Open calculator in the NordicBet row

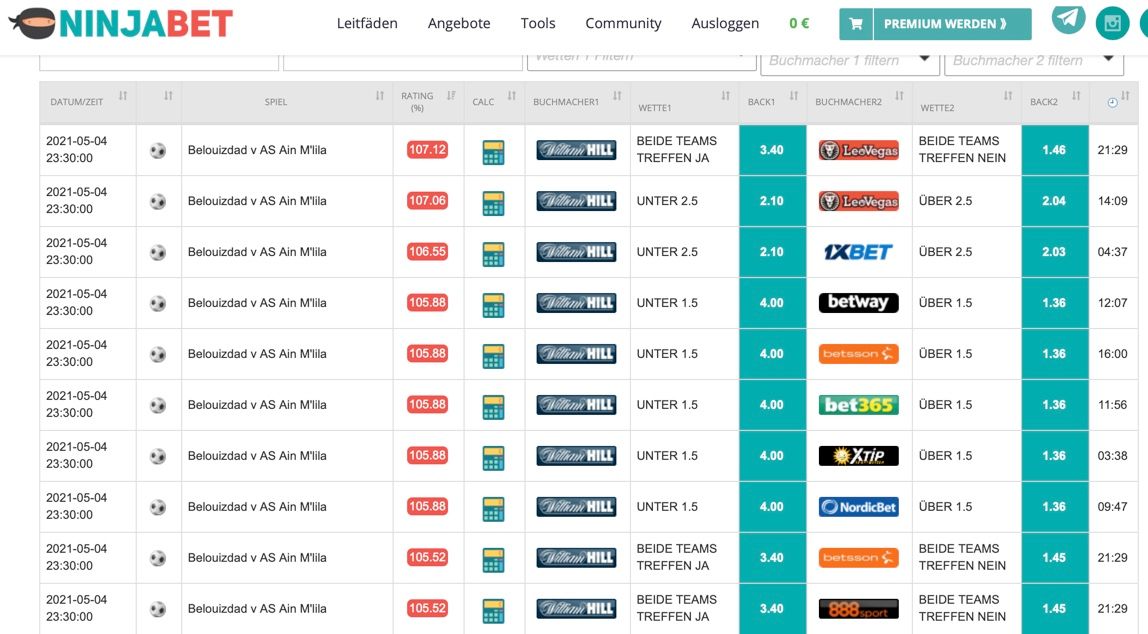click(493, 509)
